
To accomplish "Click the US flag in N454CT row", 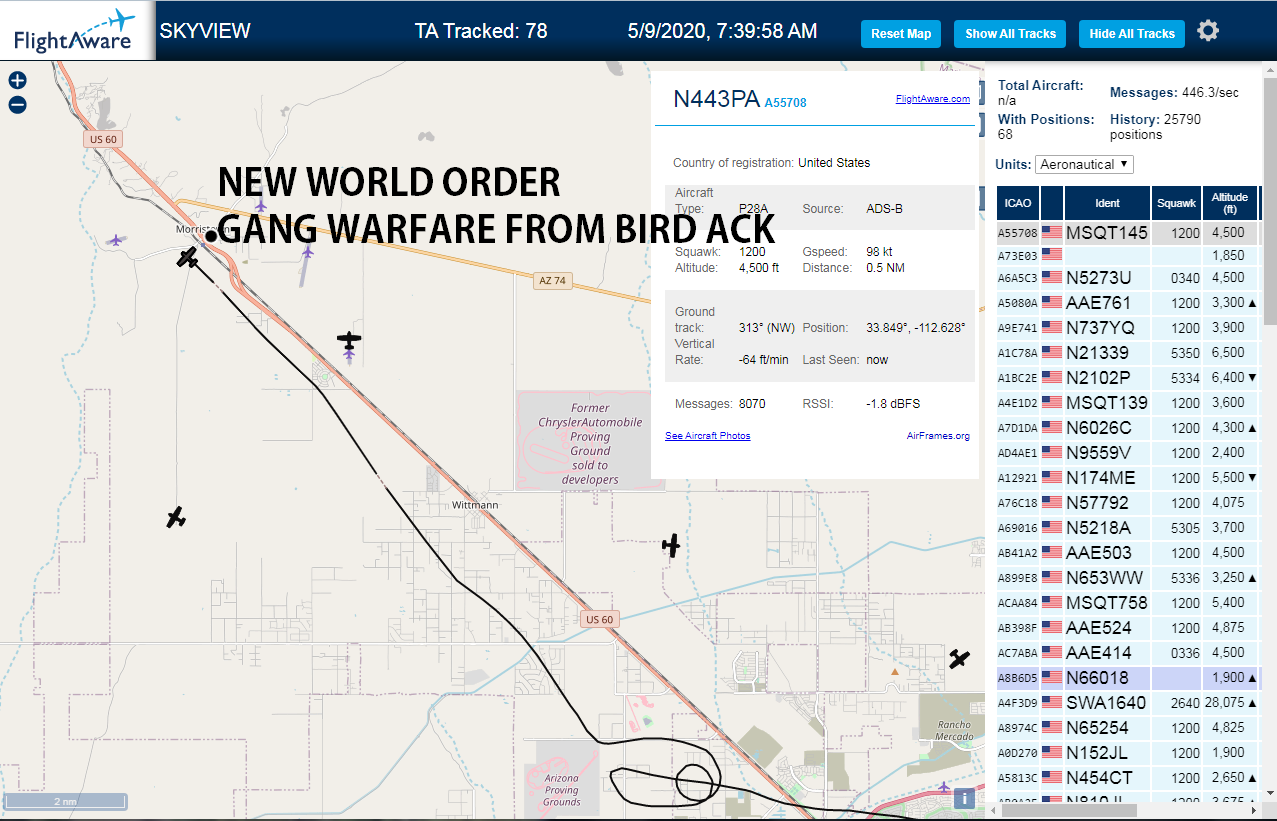I will [x=1051, y=778].
